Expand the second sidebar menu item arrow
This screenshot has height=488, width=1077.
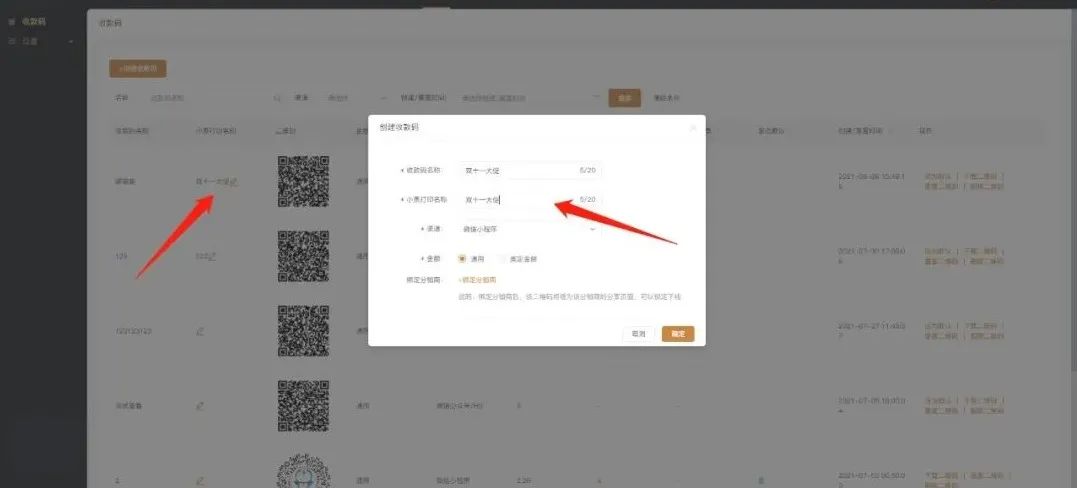click(71, 42)
